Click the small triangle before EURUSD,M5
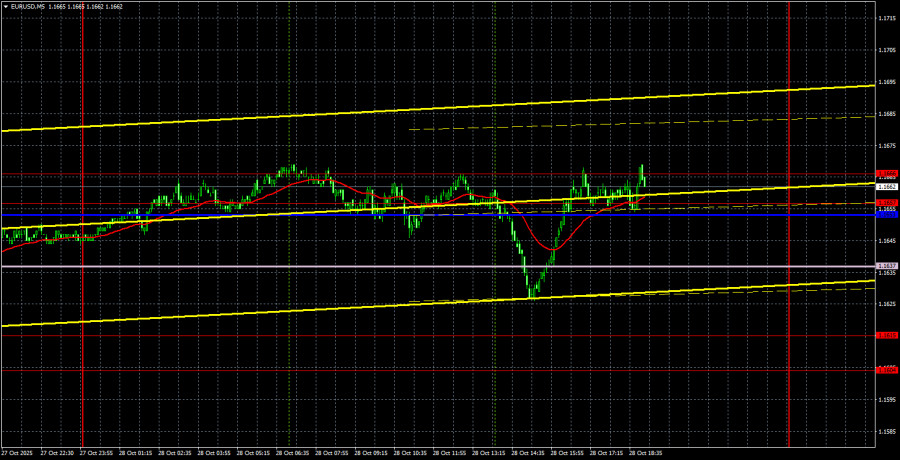 [5, 6]
